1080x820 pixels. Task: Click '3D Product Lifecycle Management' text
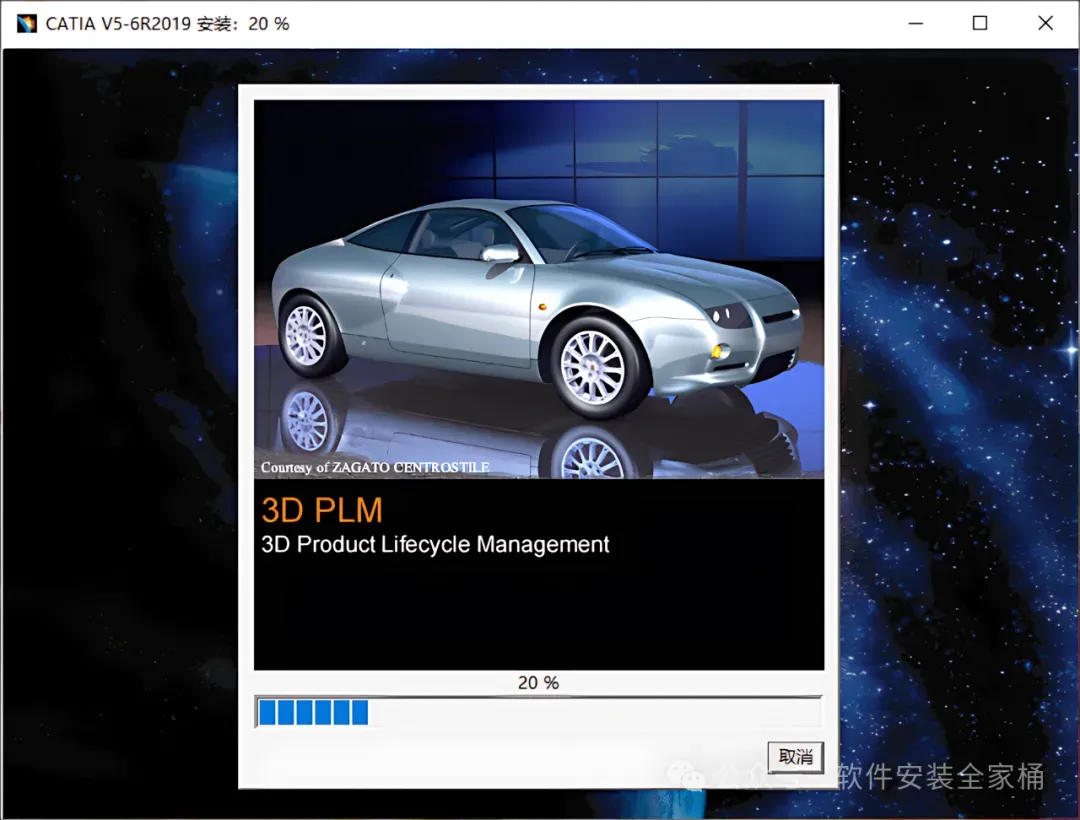(435, 545)
